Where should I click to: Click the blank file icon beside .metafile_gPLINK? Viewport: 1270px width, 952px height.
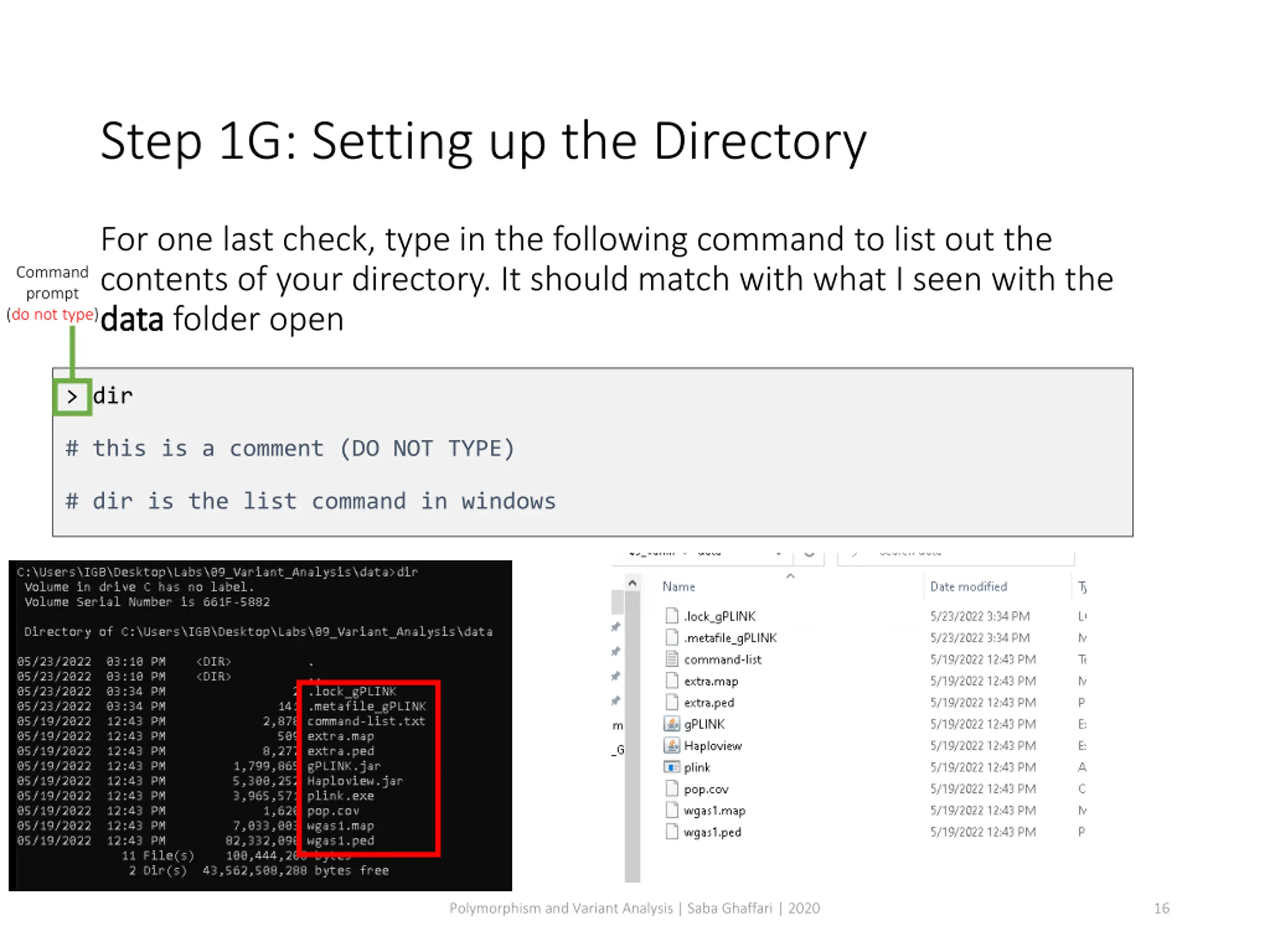click(x=671, y=638)
